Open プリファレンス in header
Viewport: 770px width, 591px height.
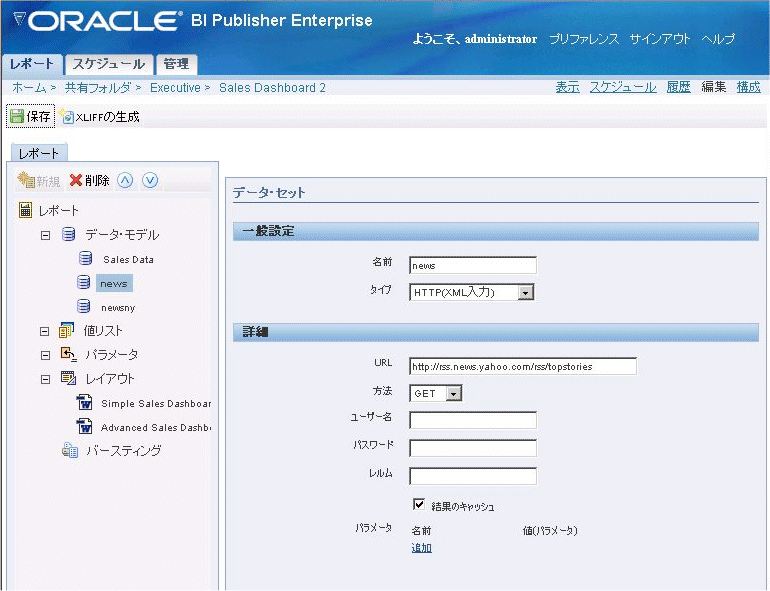[584, 39]
